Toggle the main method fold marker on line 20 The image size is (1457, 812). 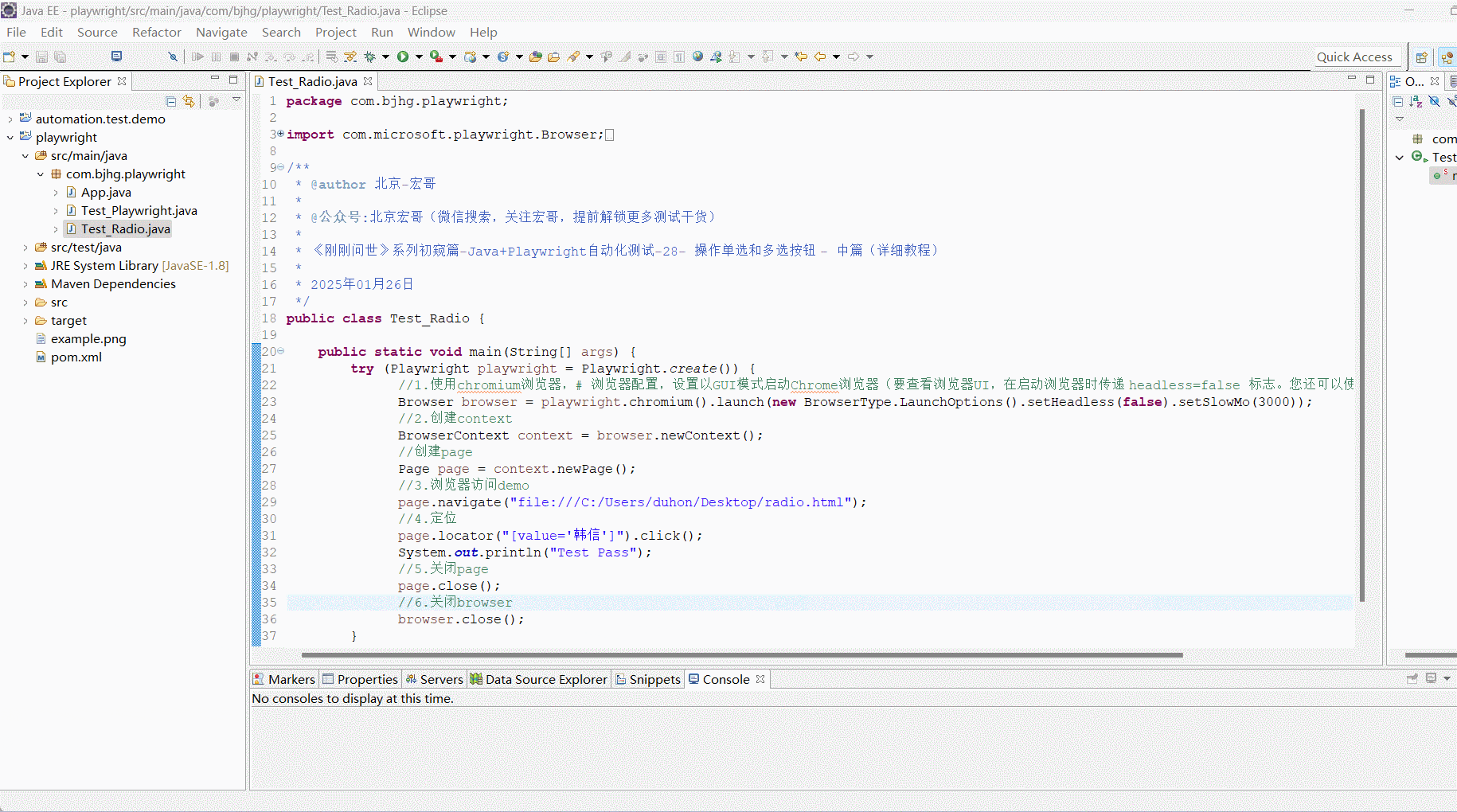280,351
